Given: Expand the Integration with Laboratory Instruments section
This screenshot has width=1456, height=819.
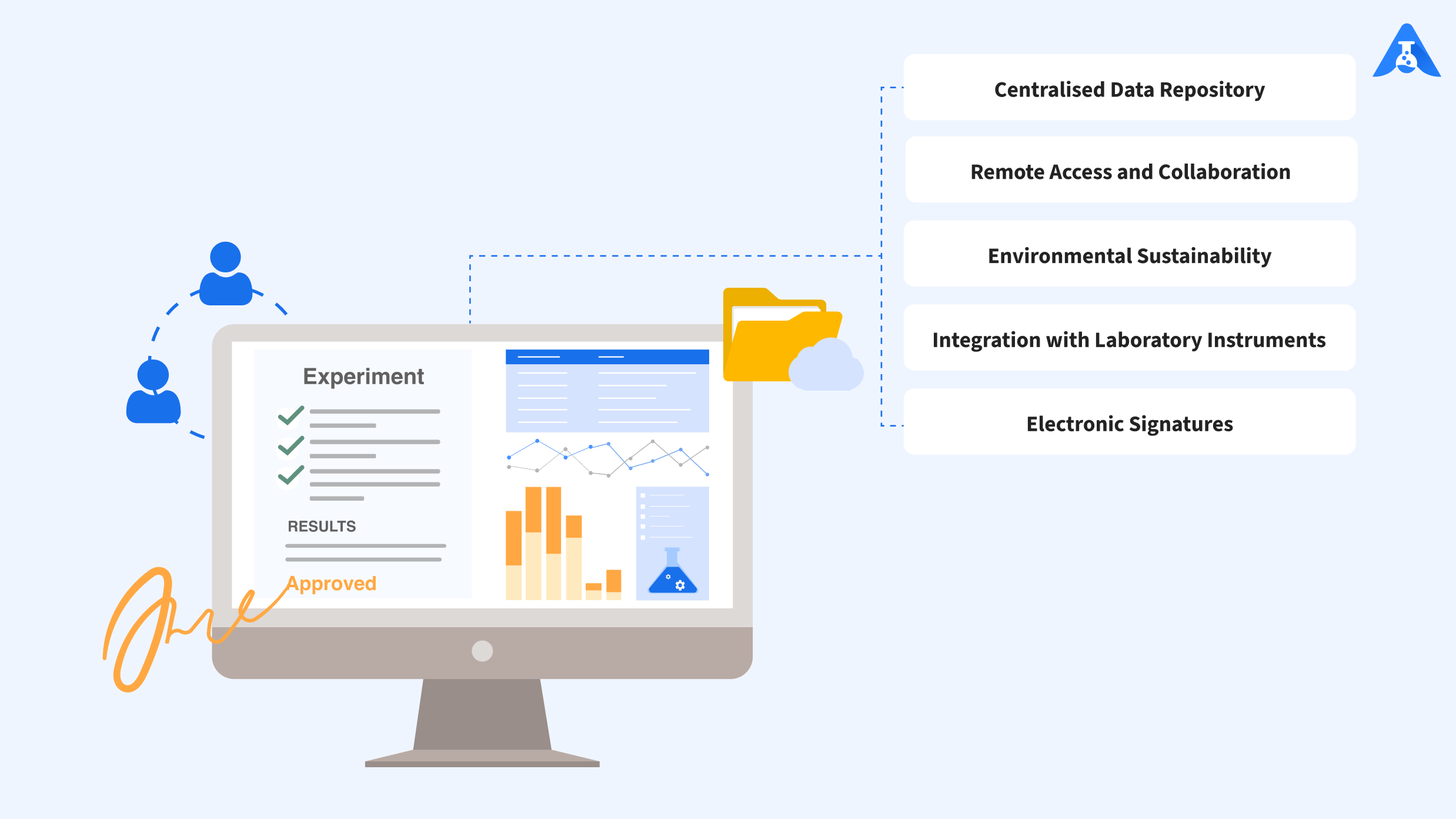Looking at the screenshot, I should pos(1128,339).
